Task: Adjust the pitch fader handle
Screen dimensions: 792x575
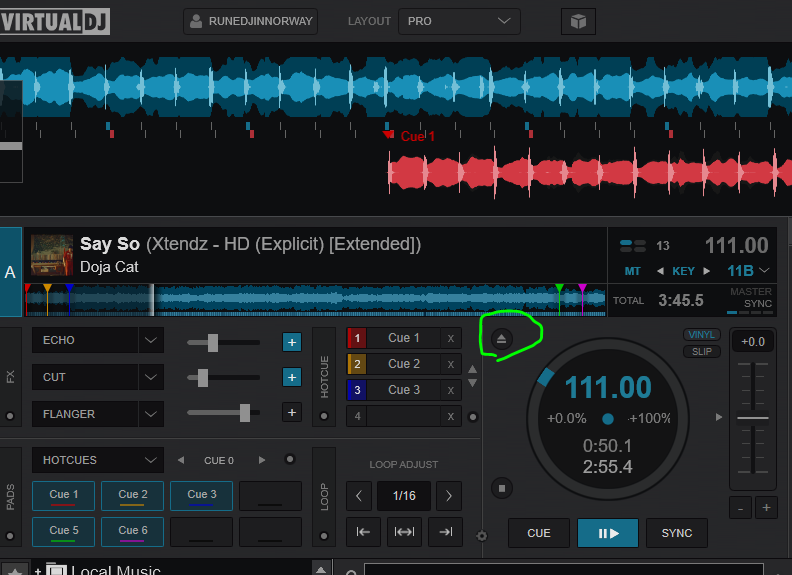Action: pos(753,418)
